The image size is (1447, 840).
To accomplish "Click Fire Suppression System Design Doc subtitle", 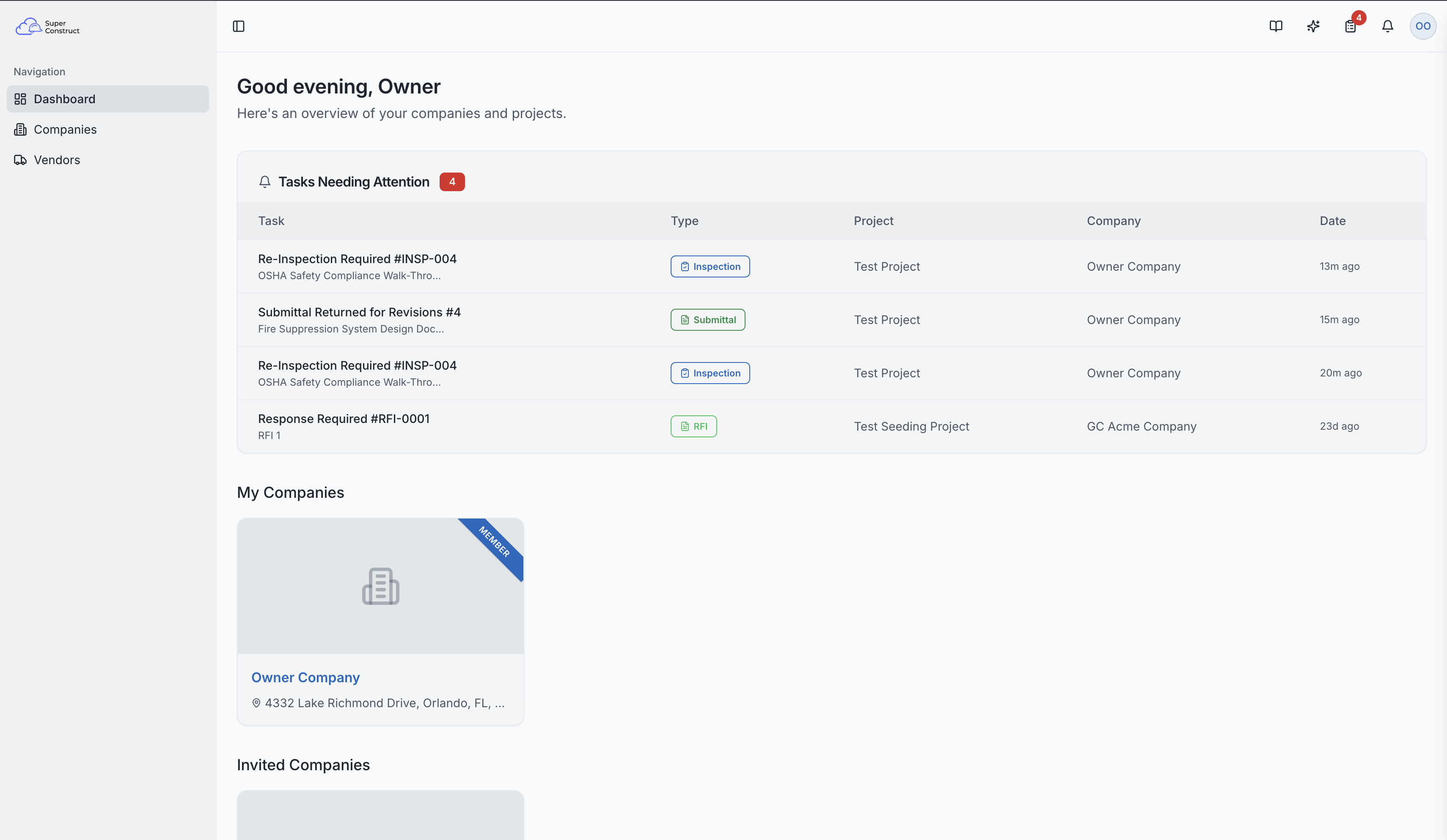I will point(351,329).
